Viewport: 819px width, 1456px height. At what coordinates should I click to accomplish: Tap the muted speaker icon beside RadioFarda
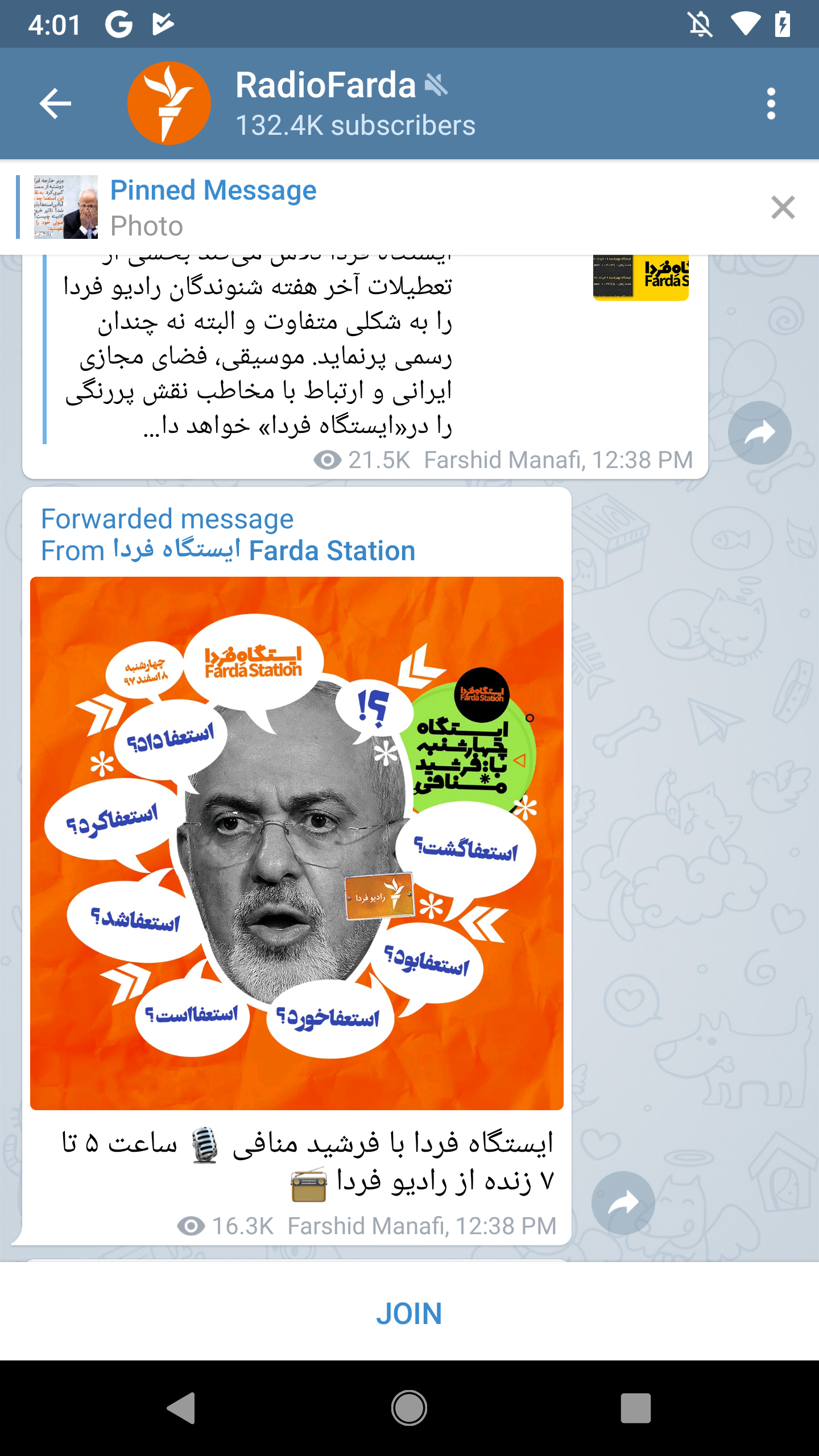click(437, 85)
